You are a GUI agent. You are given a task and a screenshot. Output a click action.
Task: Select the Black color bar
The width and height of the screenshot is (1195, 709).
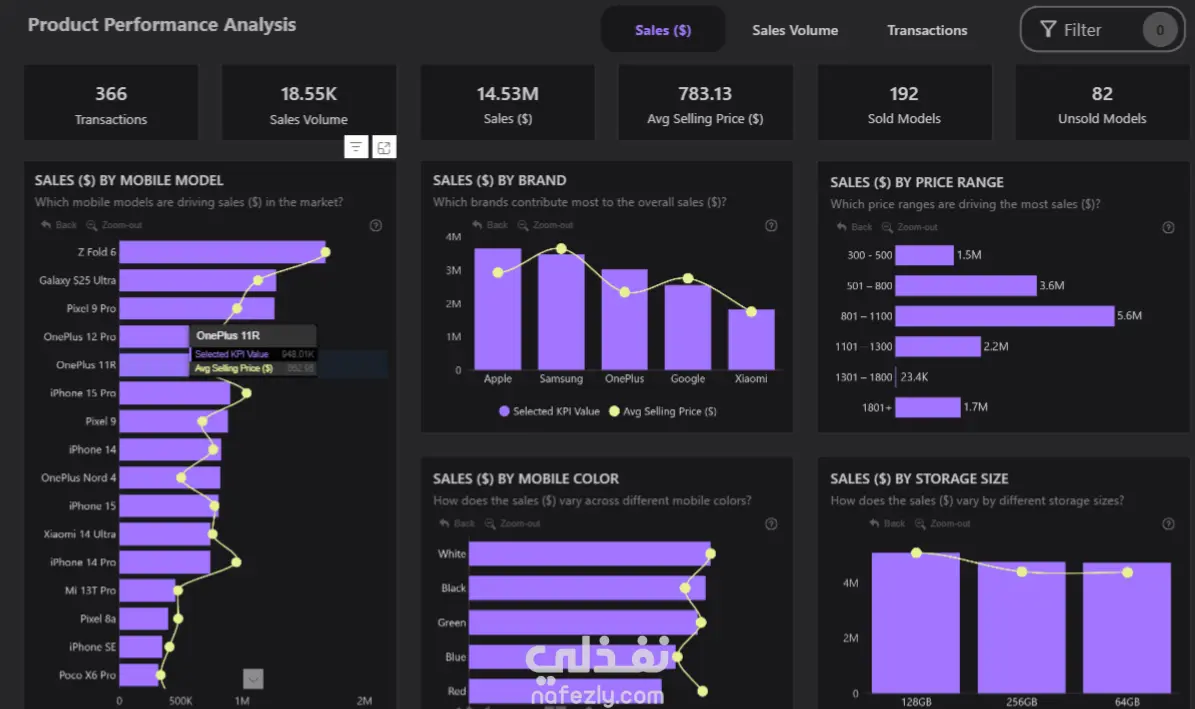click(587, 588)
